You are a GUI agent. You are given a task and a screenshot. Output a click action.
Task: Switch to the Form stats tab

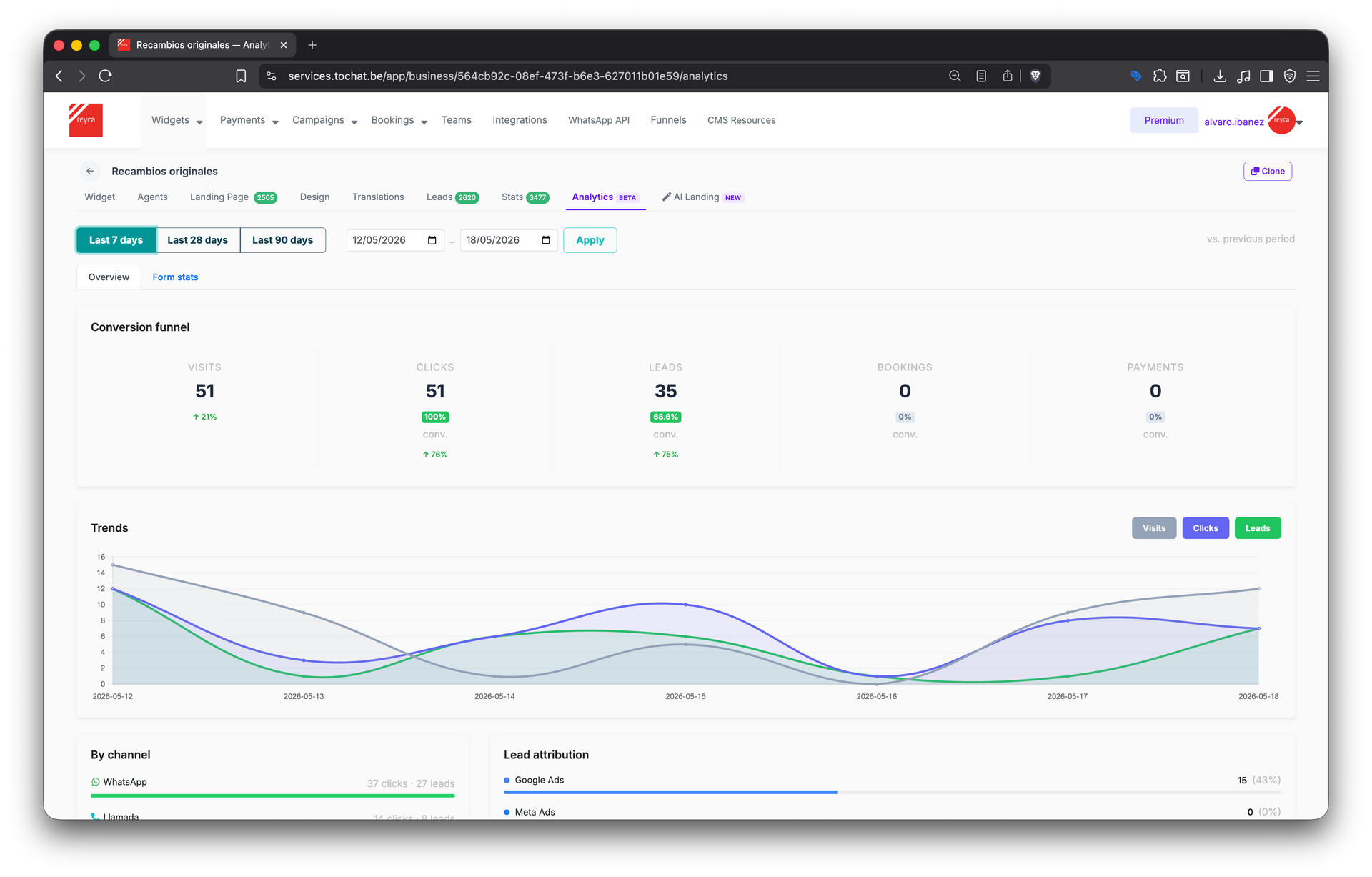coord(175,277)
